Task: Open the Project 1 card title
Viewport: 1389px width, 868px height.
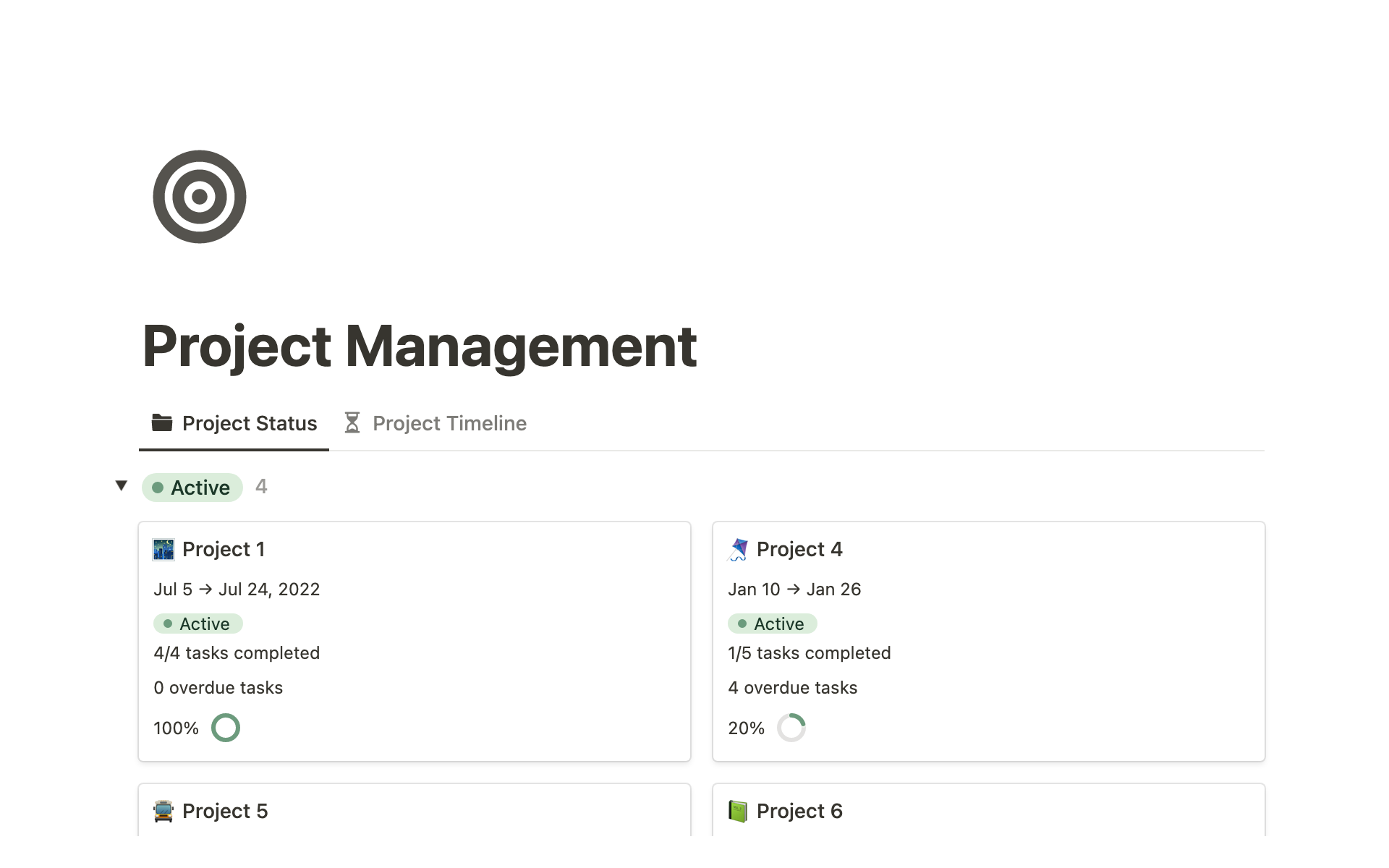Action: tap(224, 550)
